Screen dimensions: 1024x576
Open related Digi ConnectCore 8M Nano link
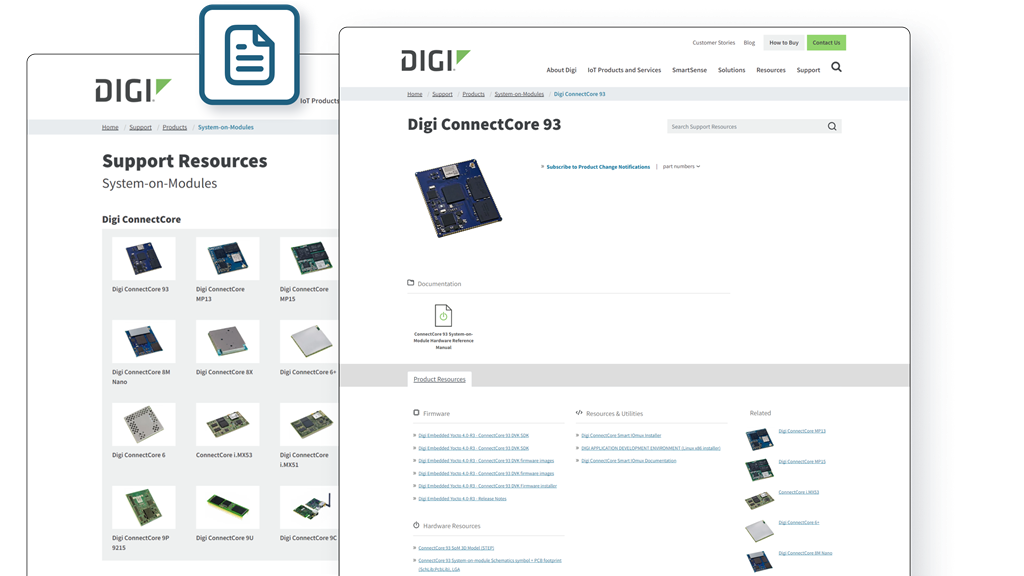click(805, 553)
